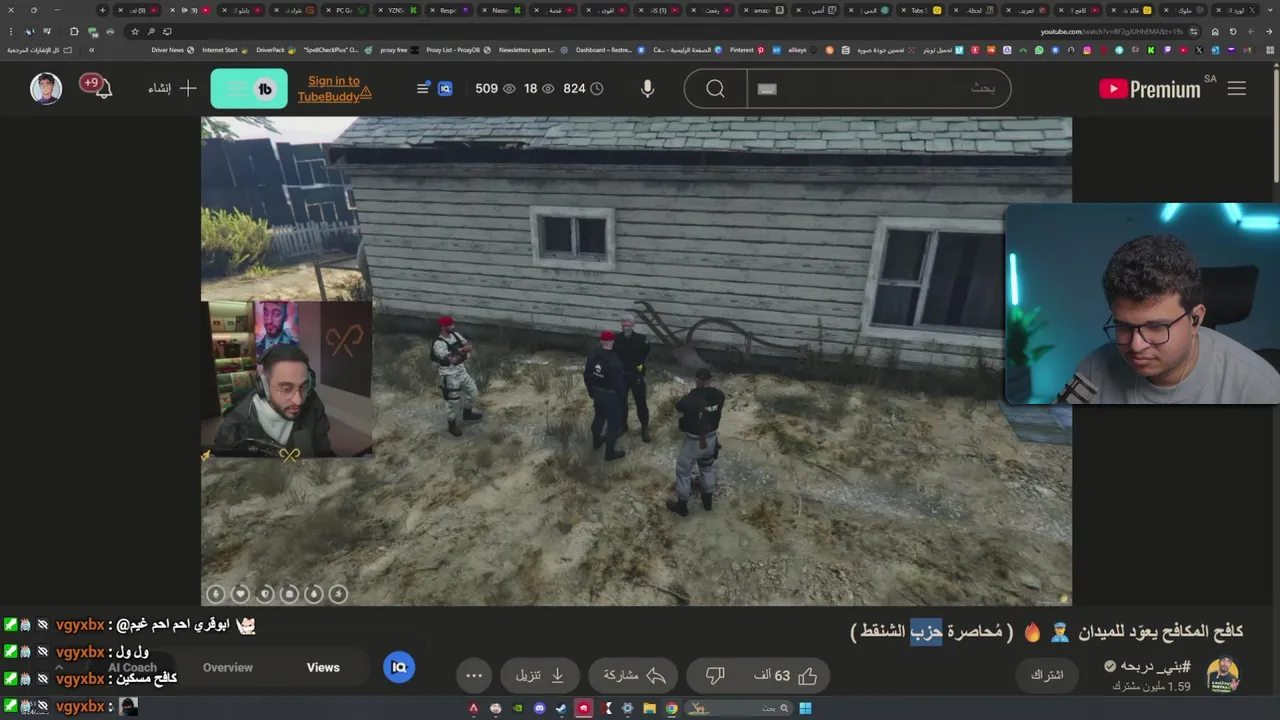Click the search magnifier button

tap(715, 88)
